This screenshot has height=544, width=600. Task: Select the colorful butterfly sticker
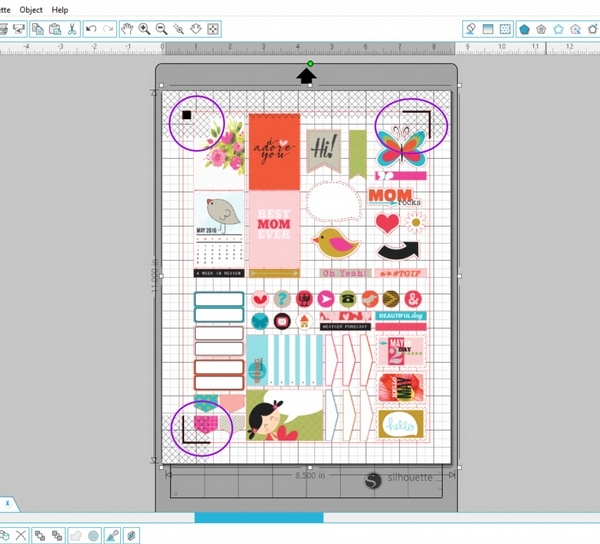tap(401, 147)
